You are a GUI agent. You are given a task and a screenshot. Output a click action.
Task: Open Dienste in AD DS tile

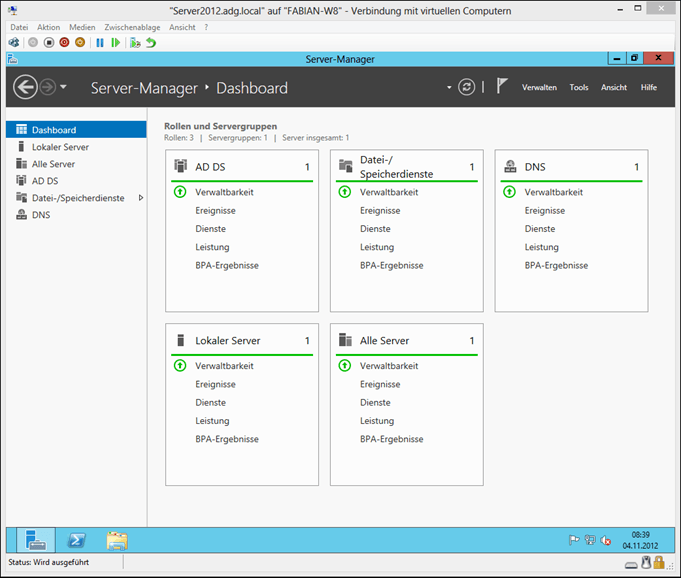(211, 229)
